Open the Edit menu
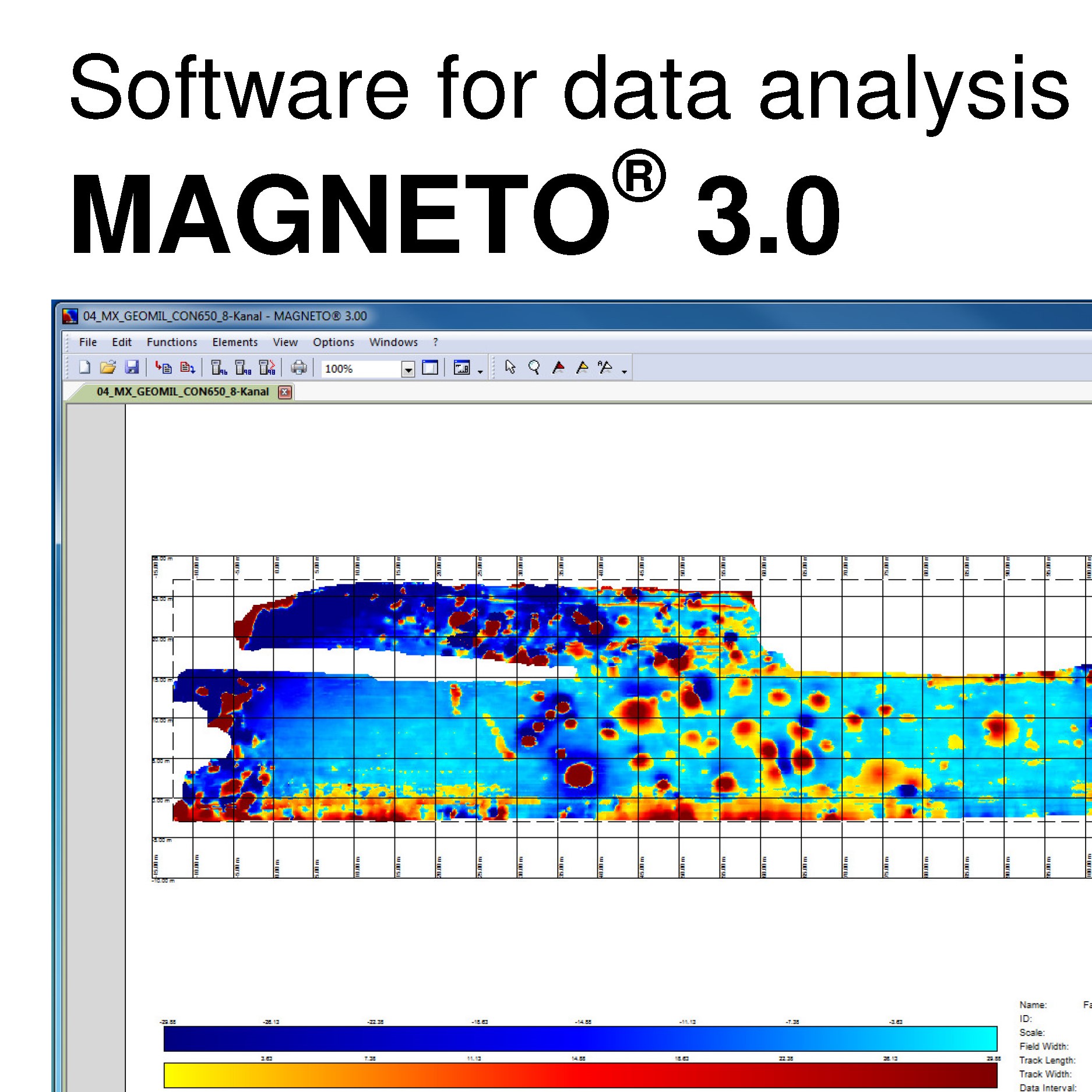1092x1092 pixels. pyautogui.click(x=122, y=342)
